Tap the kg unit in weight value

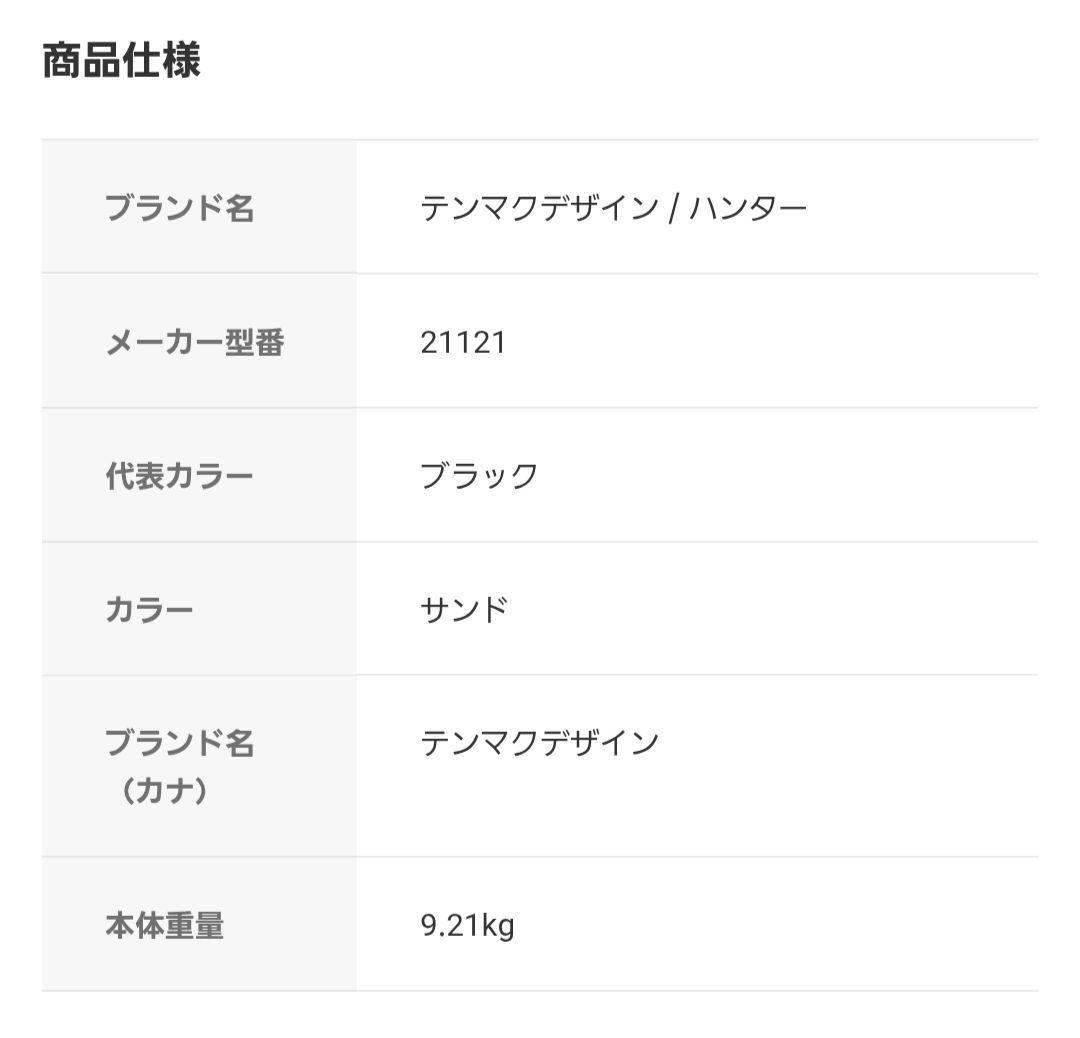[497, 926]
